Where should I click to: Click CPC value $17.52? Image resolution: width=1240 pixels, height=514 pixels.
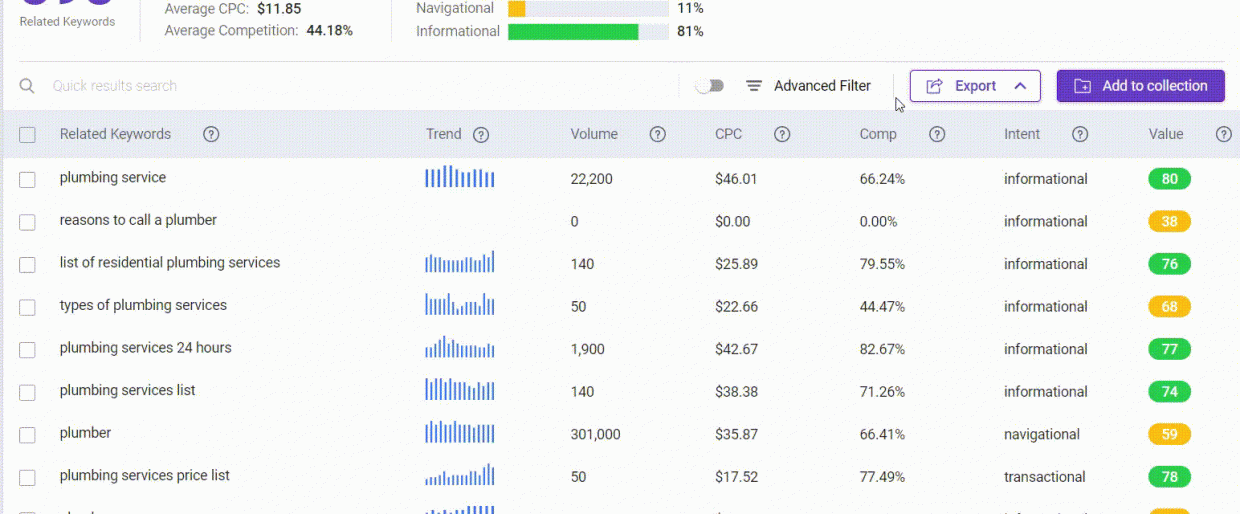coord(736,477)
